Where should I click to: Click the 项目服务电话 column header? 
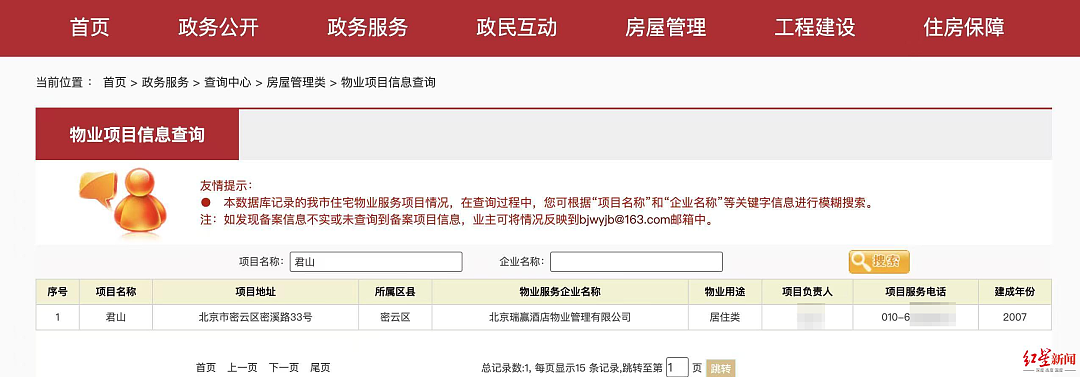point(915,292)
